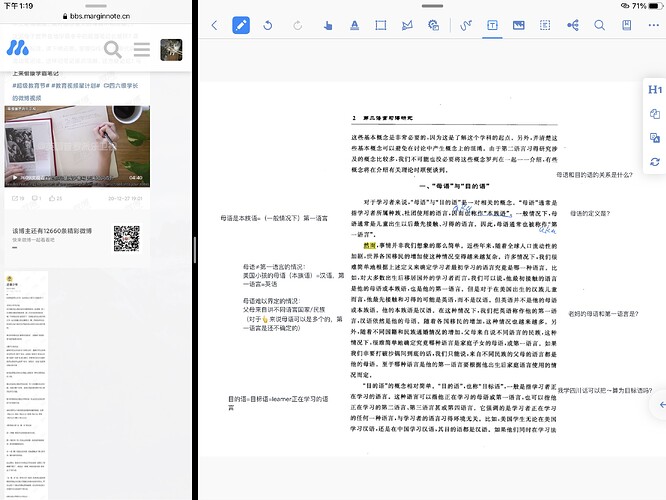
Task: Open hashtag 教育视频星计划 link
Action: point(76,85)
